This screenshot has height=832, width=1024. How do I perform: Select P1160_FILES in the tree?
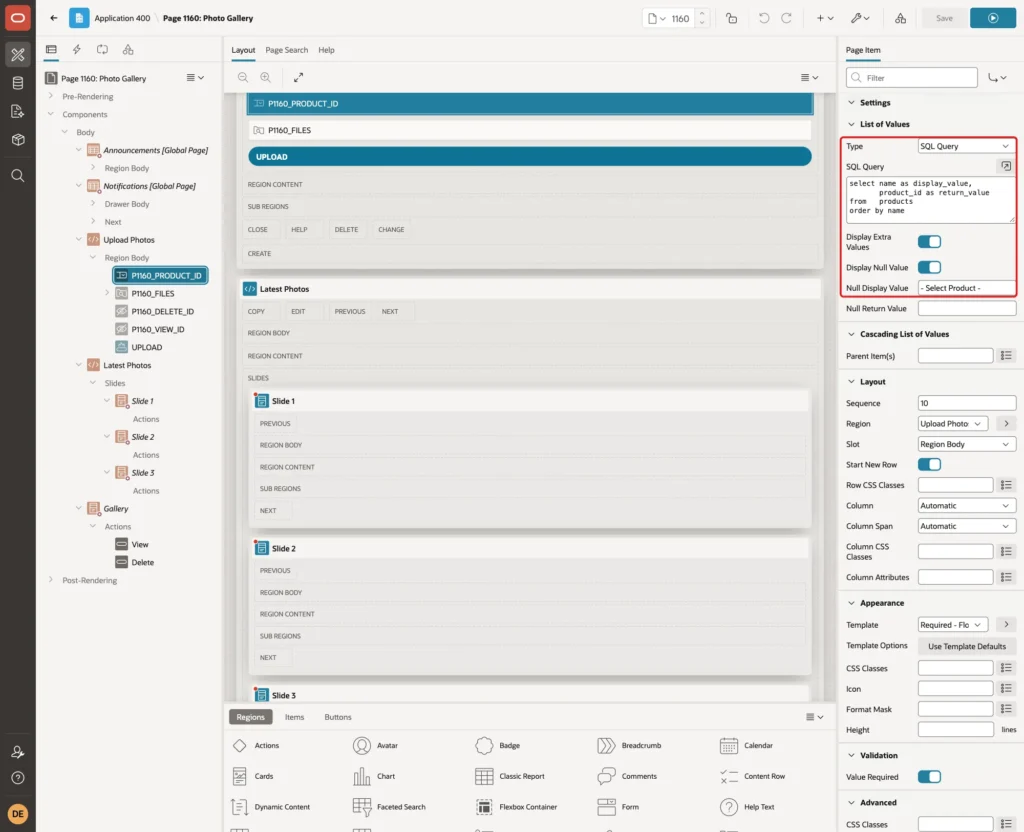(x=152, y=294)
